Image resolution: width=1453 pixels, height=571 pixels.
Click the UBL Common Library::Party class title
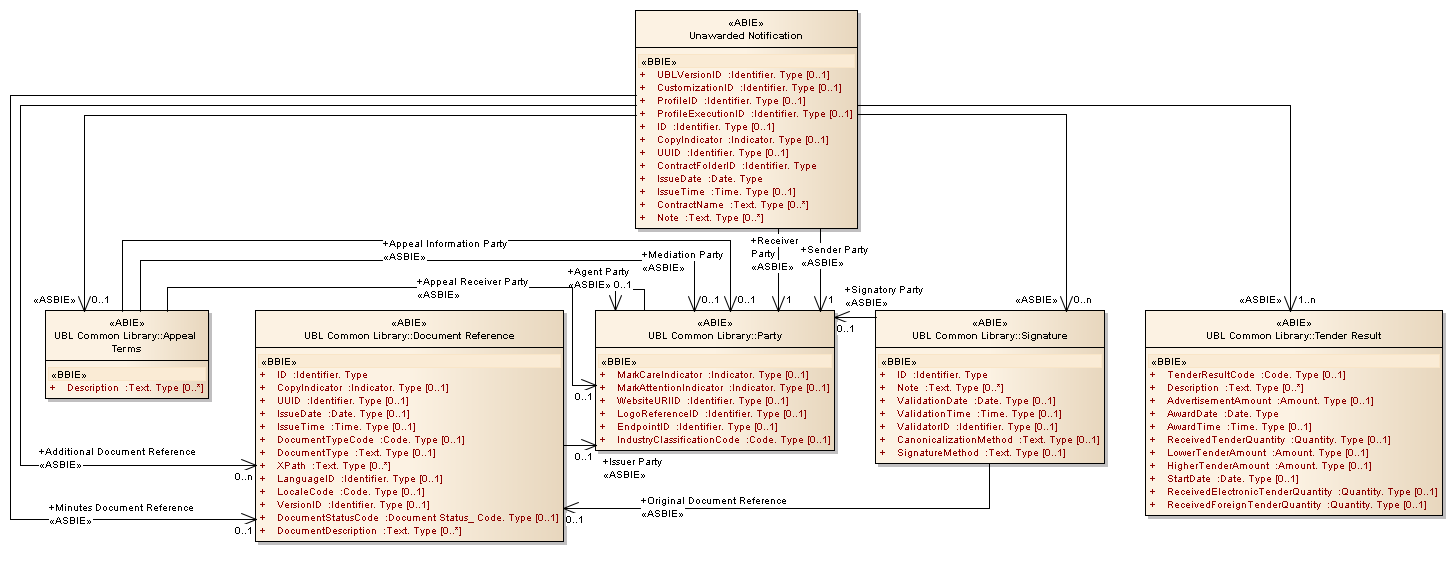[x=714, y=336]
